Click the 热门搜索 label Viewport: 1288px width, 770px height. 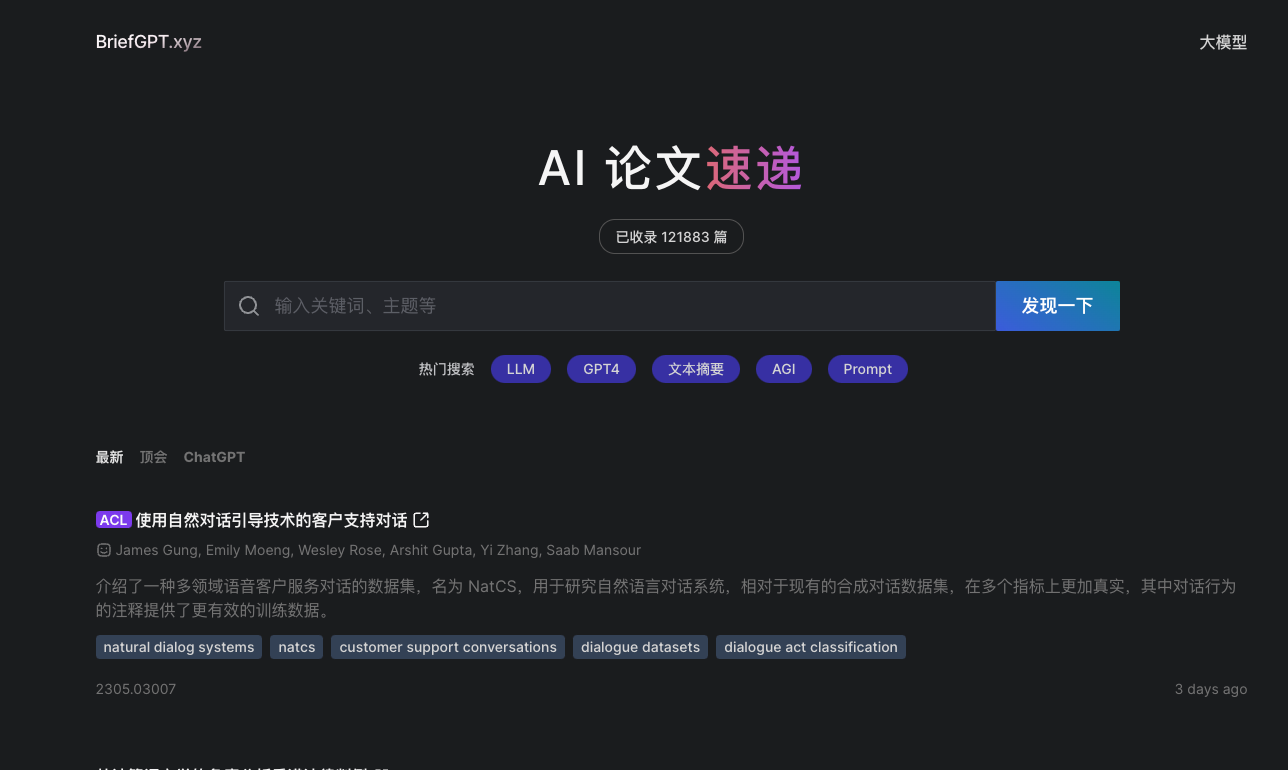coord(447,369)
